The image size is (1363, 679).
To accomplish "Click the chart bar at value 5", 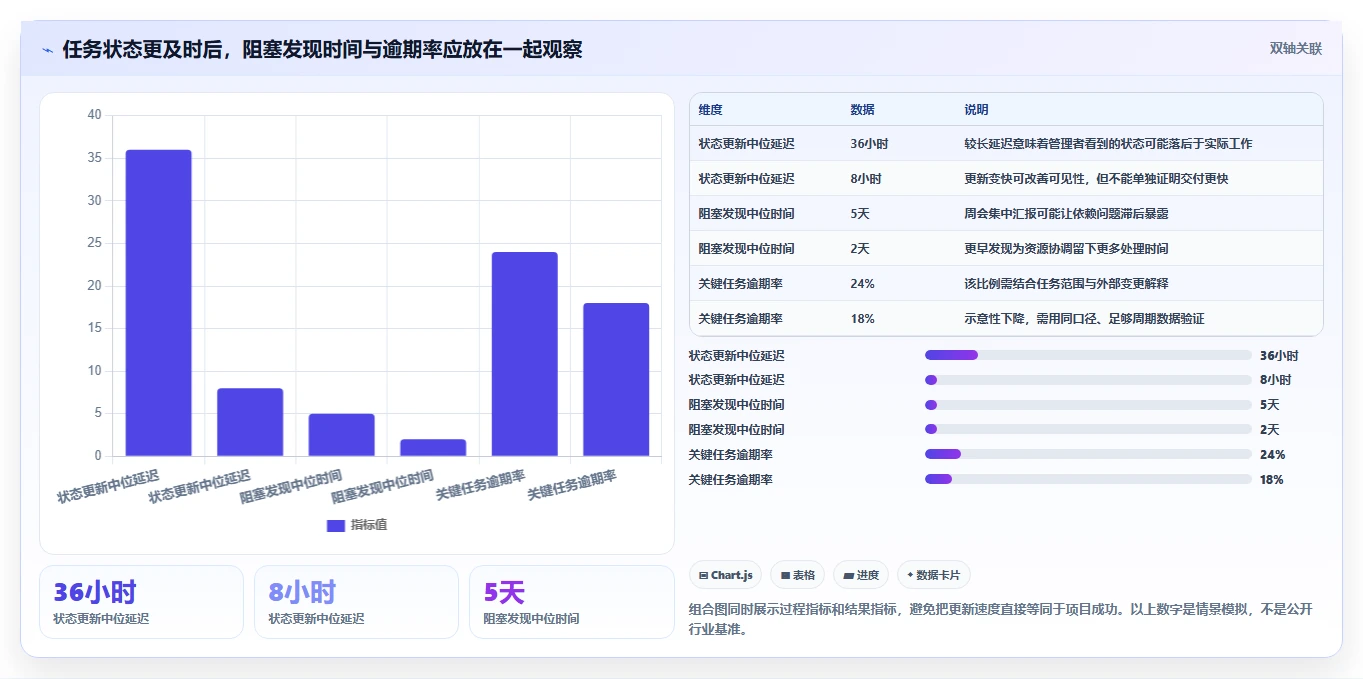I will (341, 435).
